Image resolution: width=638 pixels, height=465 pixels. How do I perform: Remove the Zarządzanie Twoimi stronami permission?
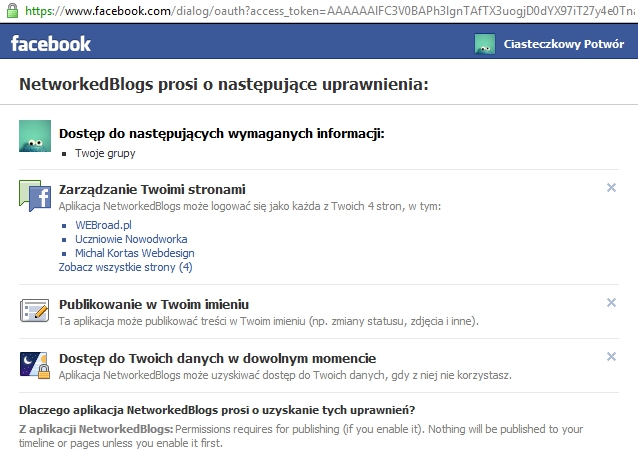pyautogui.click(x=611, y=188)
